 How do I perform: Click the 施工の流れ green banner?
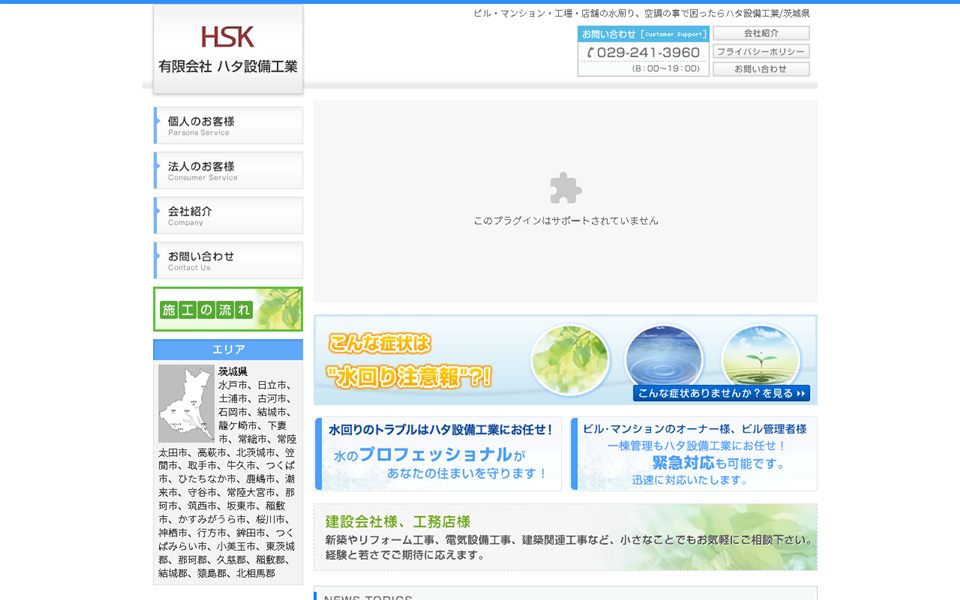(x=228, y=309)
